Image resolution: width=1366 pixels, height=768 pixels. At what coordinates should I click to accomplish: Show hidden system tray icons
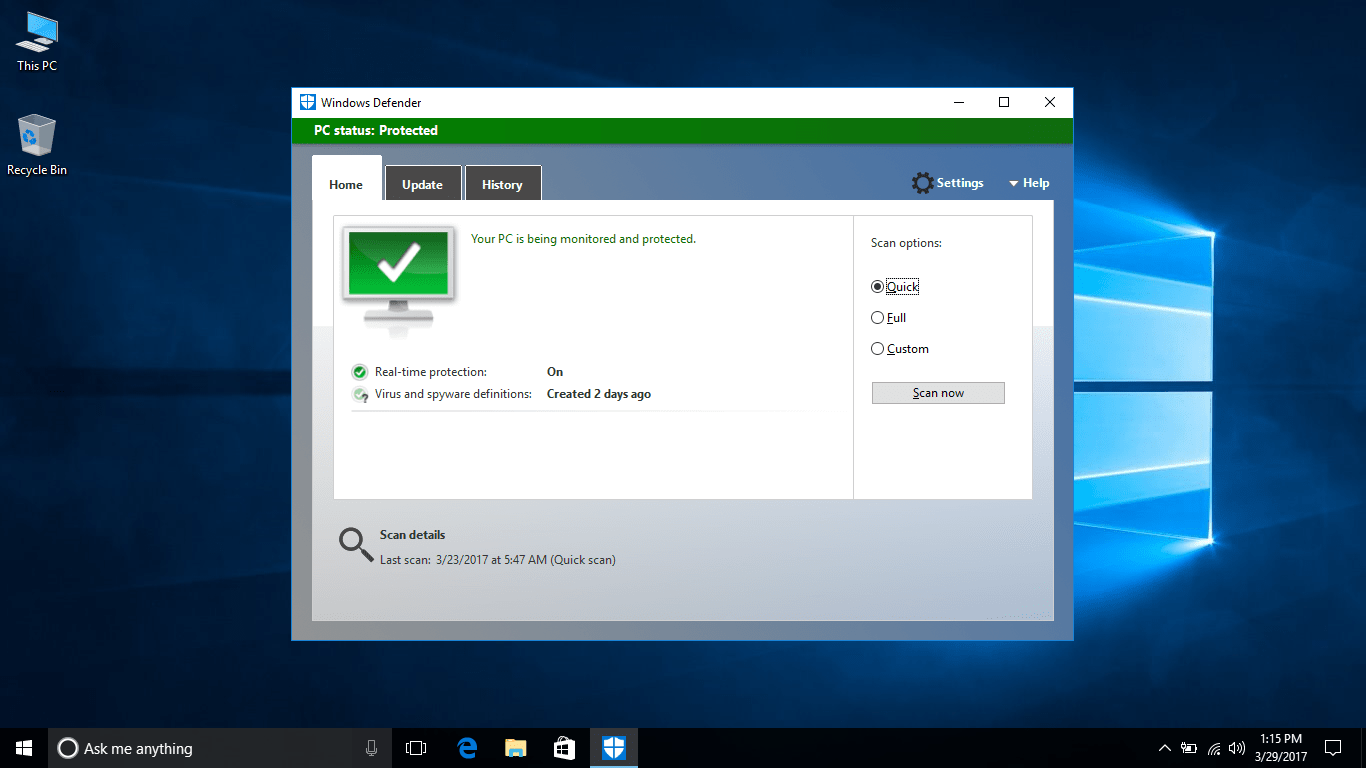[x=1165, y=748]
